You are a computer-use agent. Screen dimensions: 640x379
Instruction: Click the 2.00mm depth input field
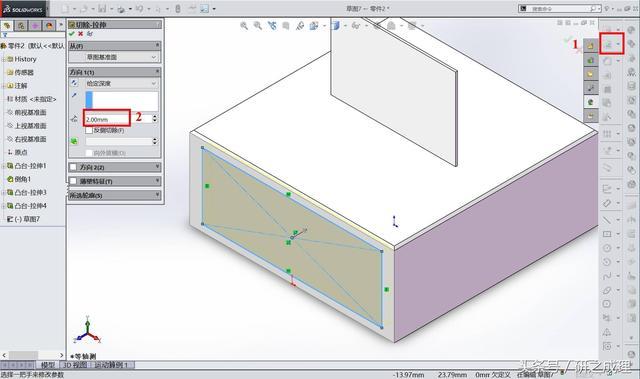107,119
